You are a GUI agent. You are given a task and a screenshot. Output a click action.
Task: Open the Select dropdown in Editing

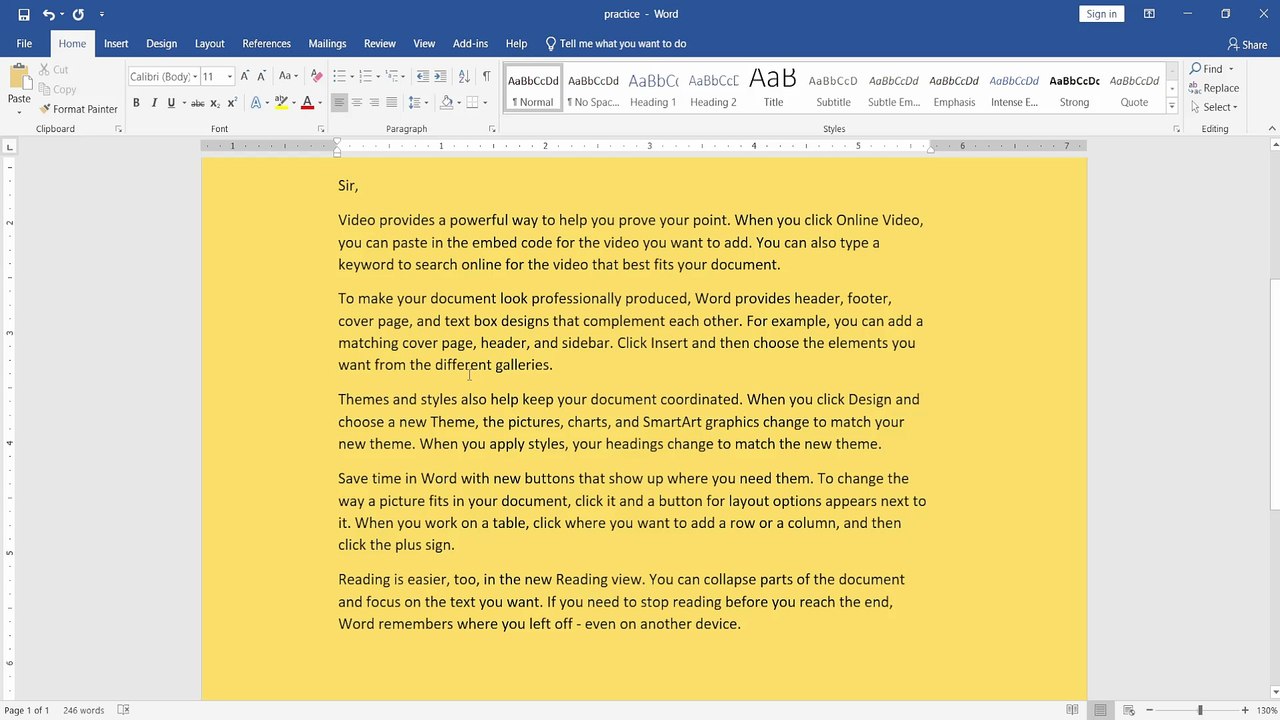coord(1214,107)
